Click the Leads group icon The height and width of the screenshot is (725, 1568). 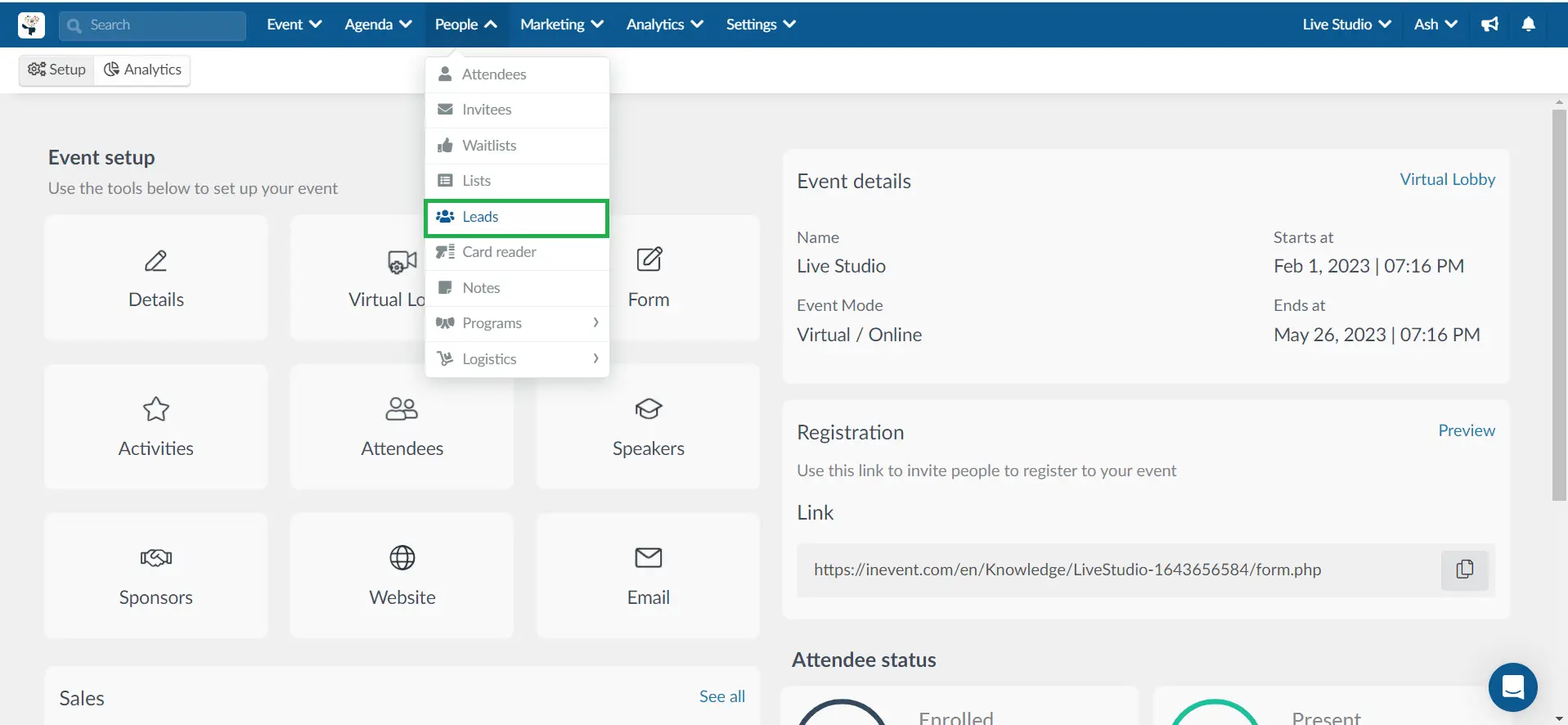[445, 217]
